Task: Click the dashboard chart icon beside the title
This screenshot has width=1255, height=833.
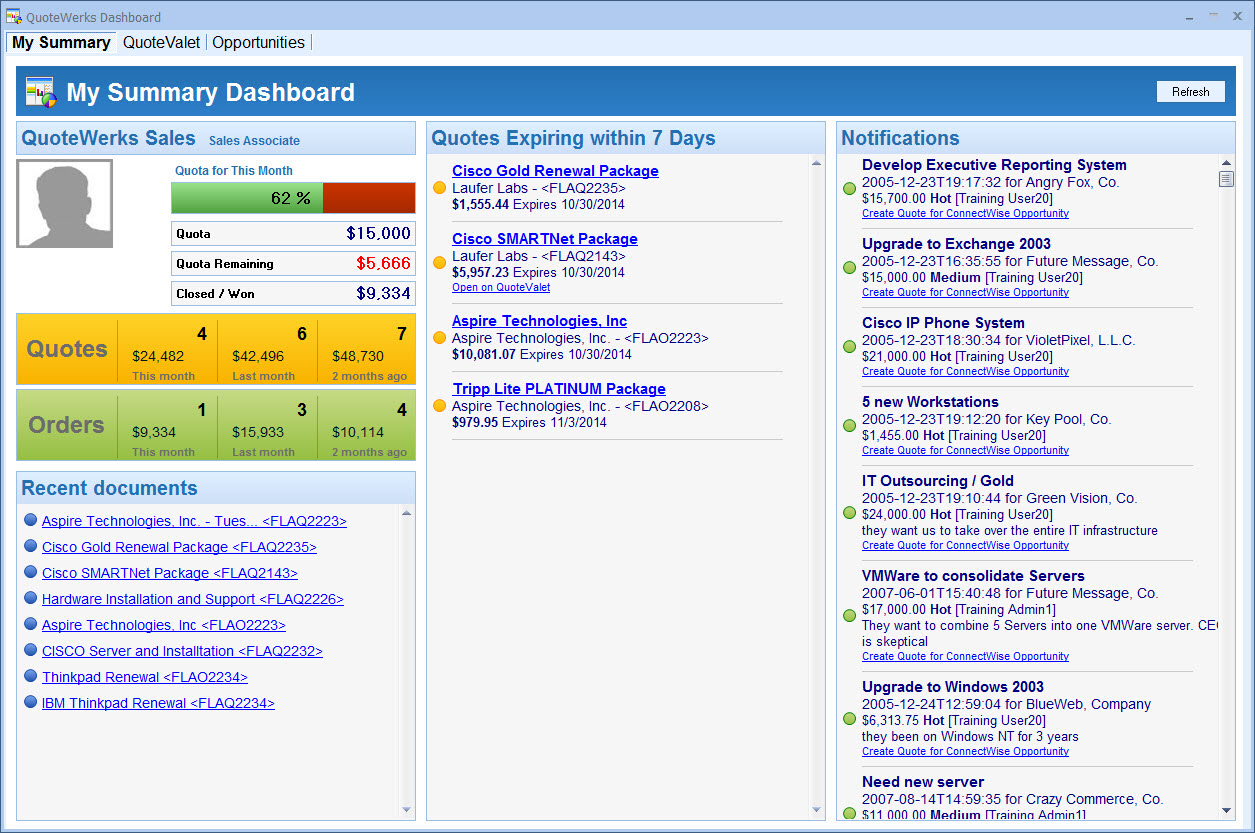Action: [40, 92]
